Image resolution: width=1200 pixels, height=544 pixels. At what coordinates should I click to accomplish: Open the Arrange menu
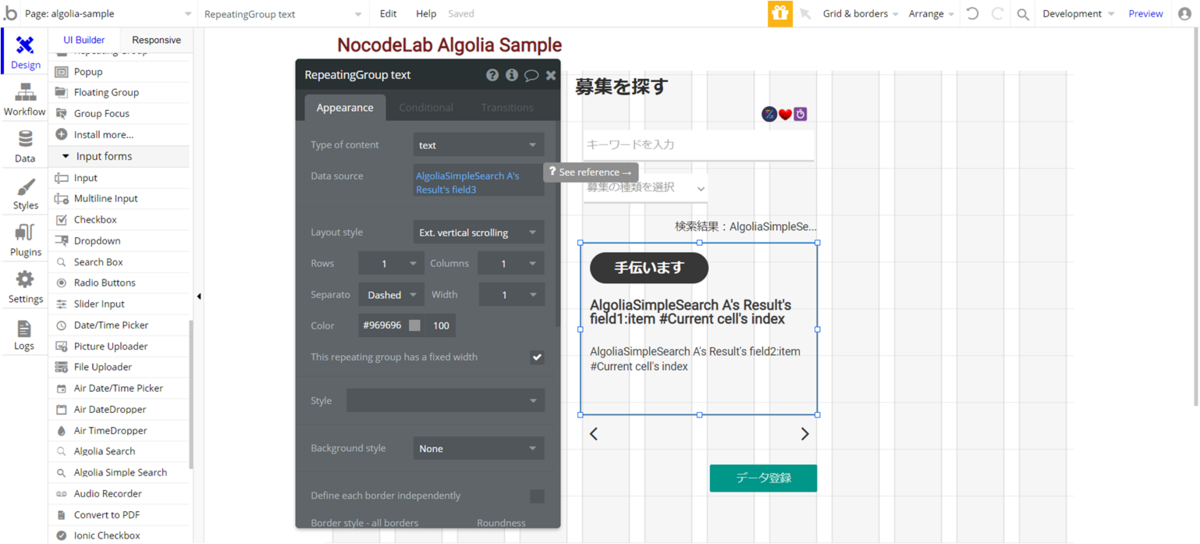[931, 14]
